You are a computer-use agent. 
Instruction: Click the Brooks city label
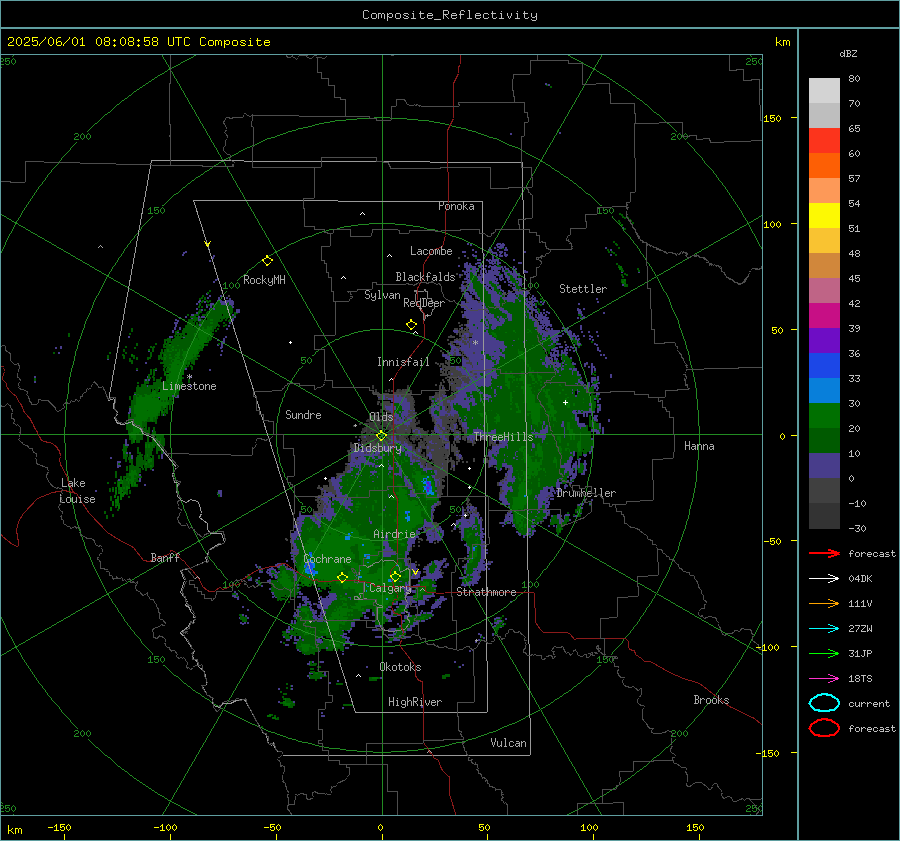[711, 700]
